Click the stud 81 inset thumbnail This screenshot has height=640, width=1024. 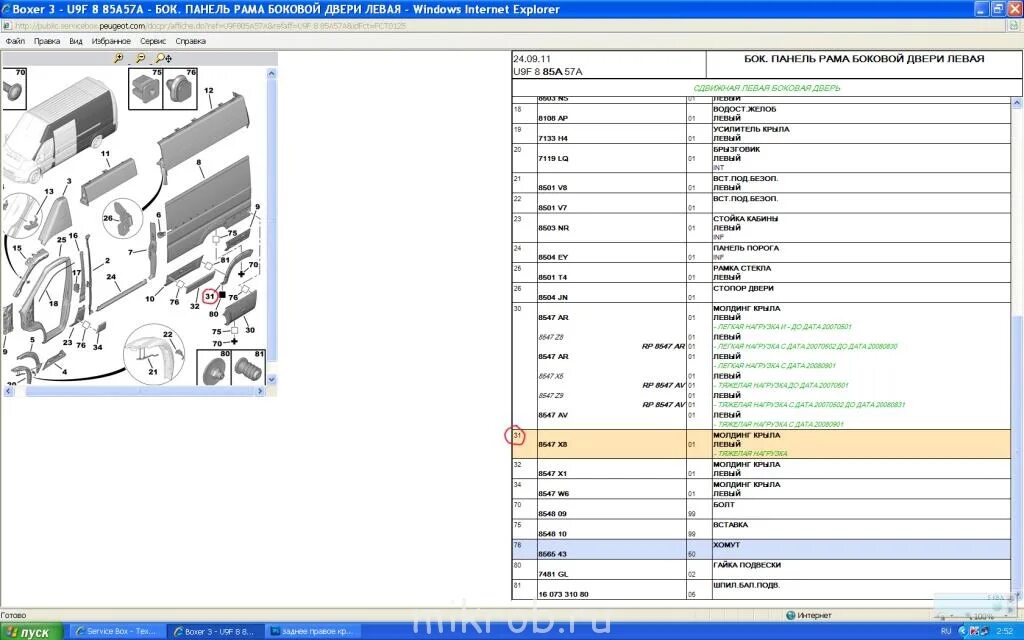tap(248, 368)
